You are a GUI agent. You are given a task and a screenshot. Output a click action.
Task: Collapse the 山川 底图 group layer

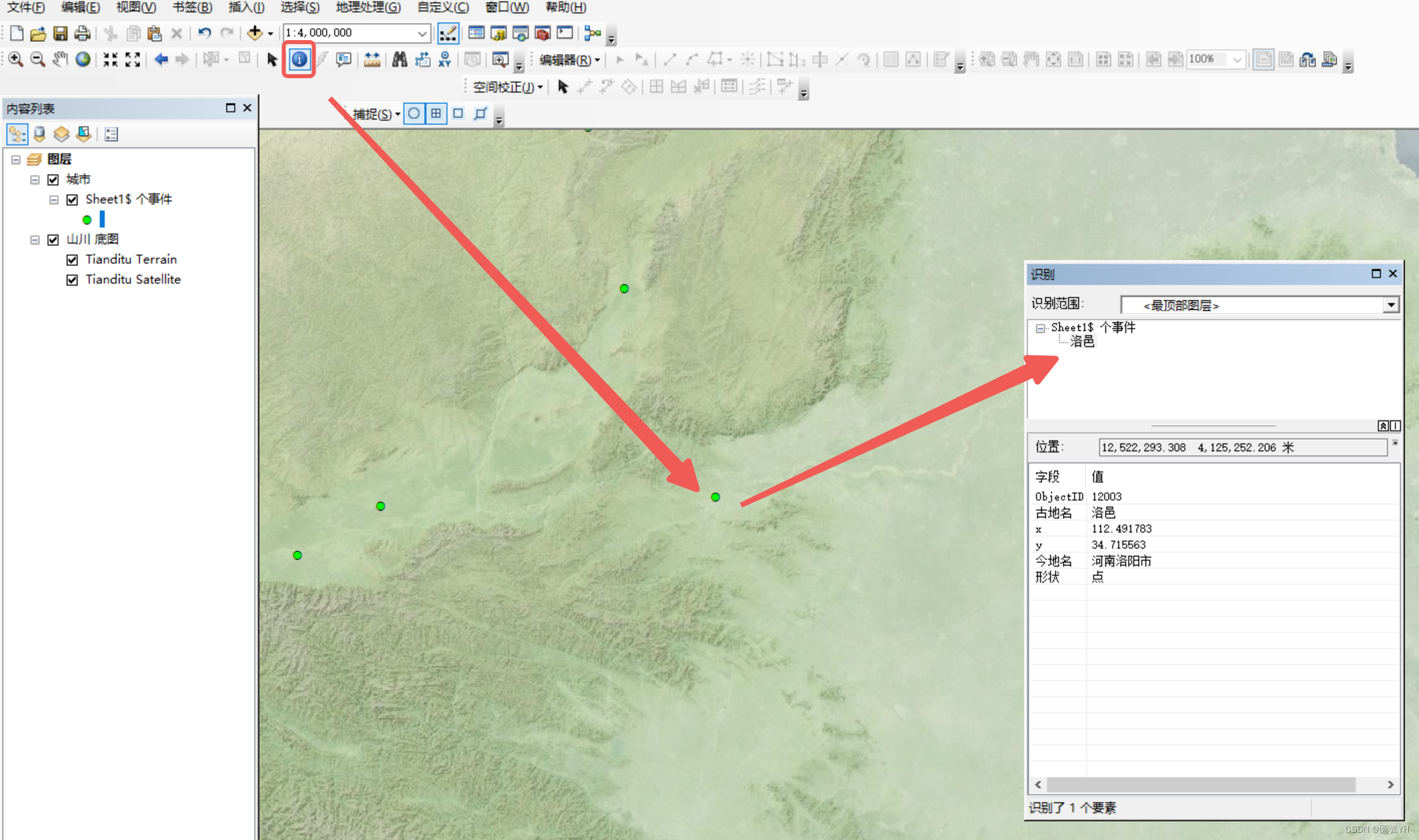pyautogui.click(x=35, y=239)
